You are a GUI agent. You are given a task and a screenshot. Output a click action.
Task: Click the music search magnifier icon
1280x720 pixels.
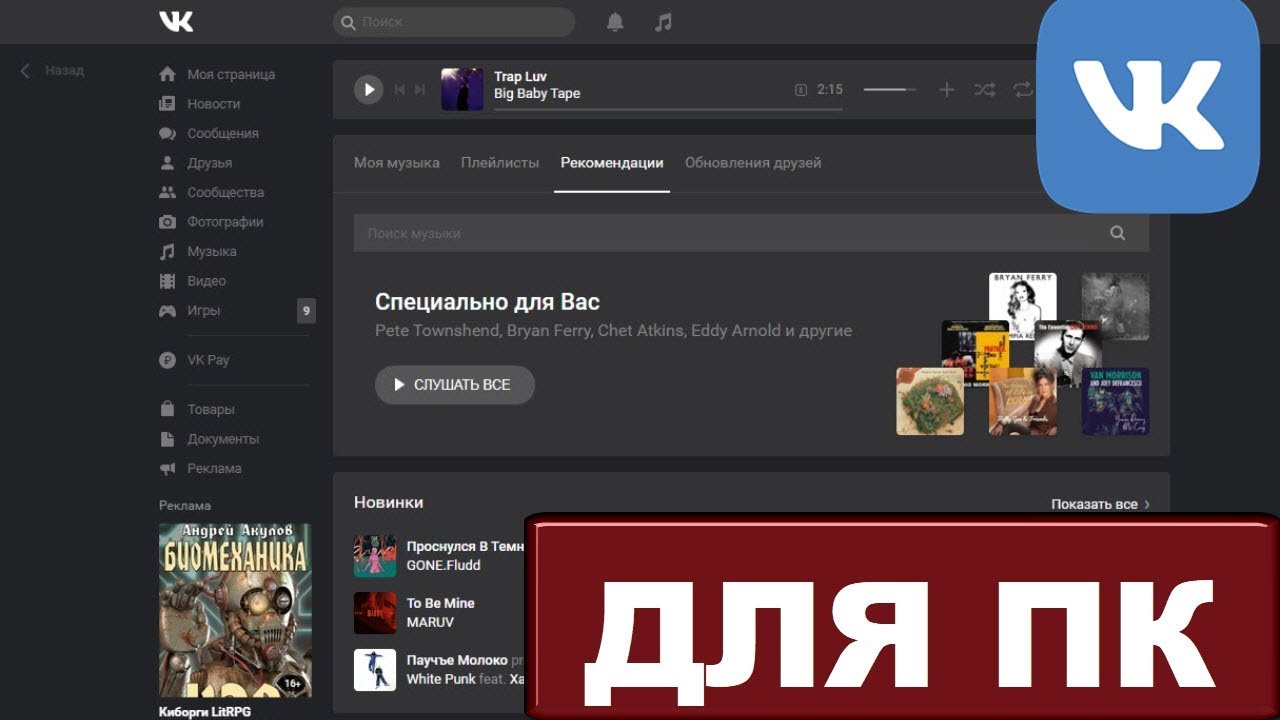1118,233
